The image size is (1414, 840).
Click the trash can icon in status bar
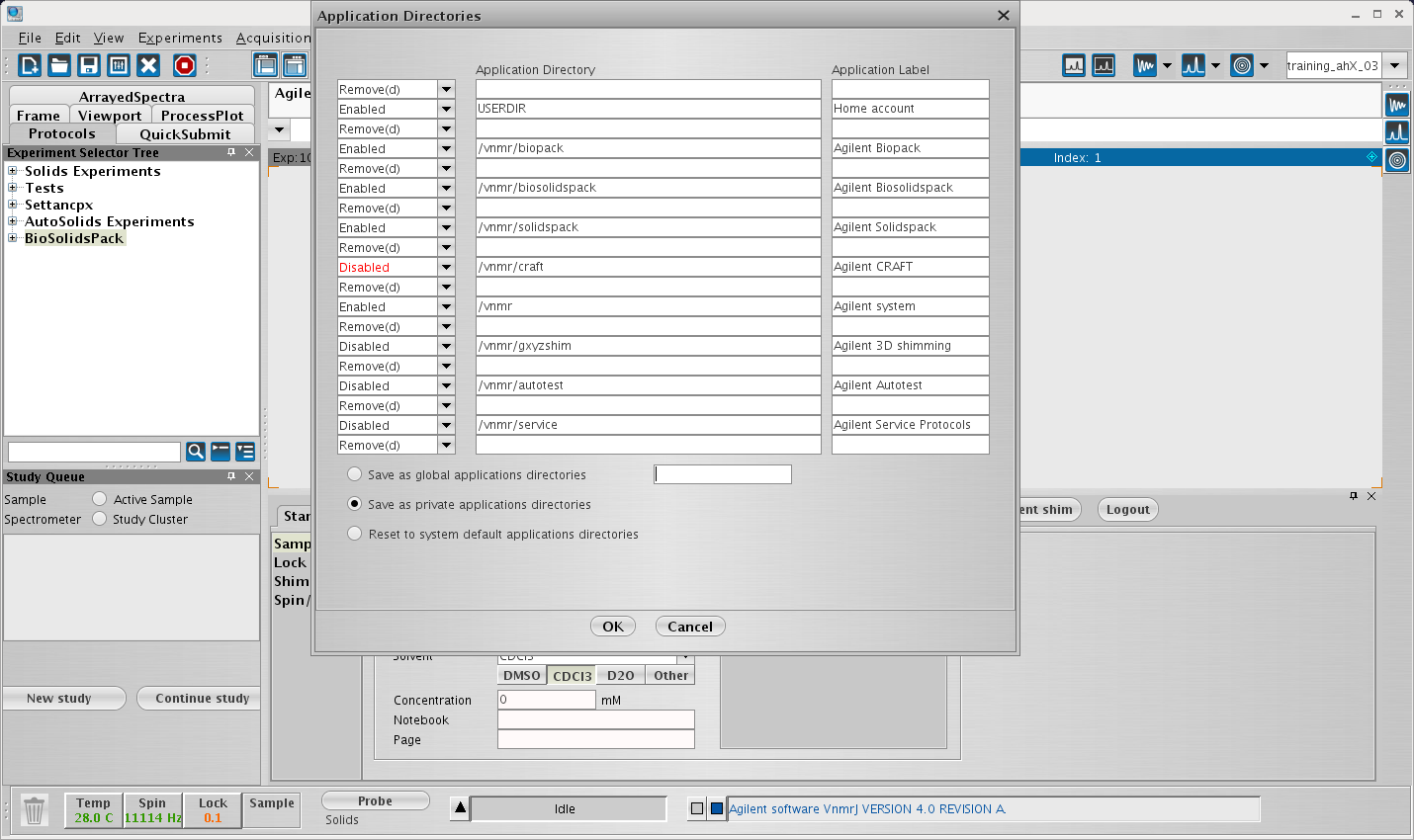[35, 810]
